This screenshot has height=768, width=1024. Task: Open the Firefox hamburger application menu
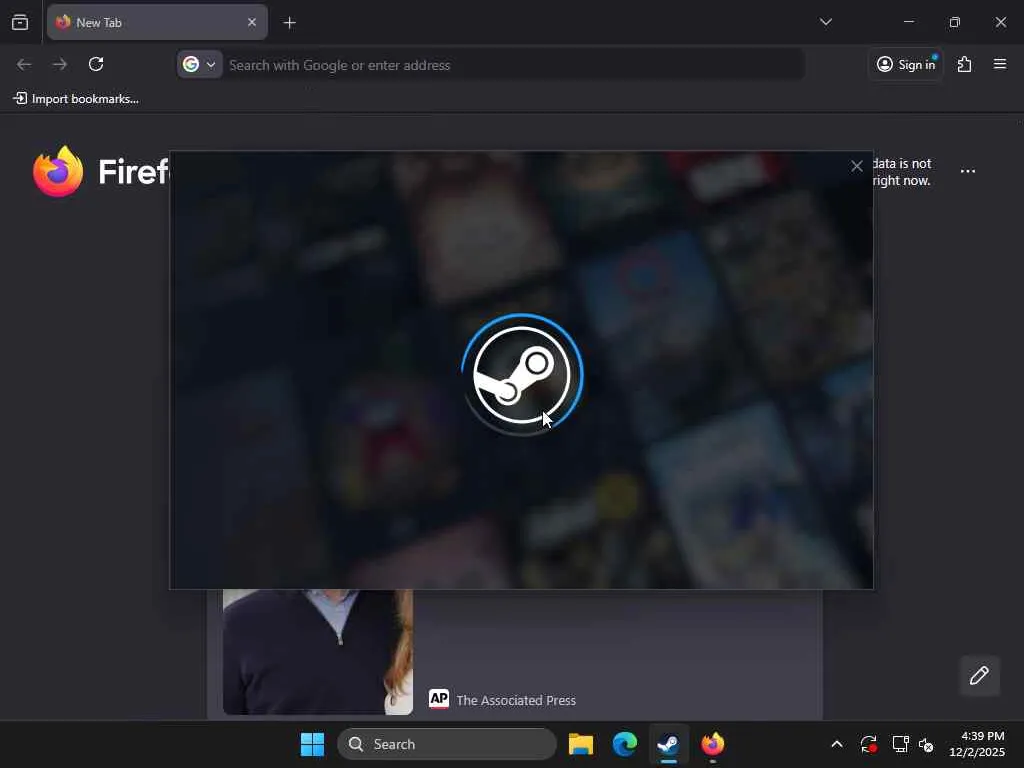(1000, 64)
